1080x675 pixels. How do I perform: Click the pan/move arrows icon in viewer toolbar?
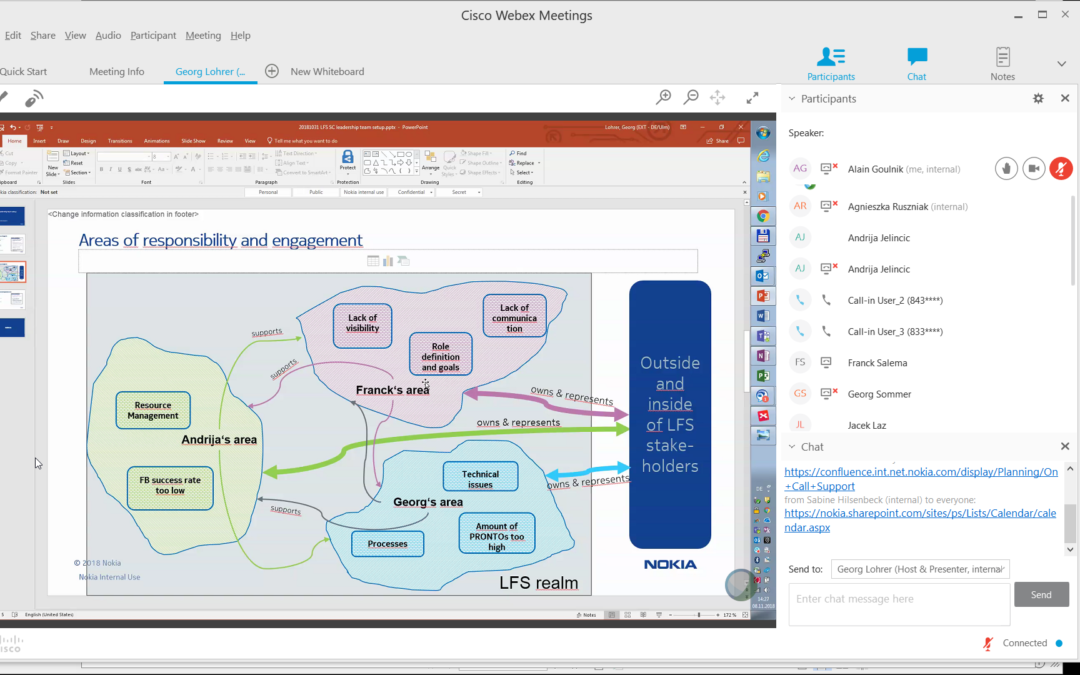coord(717,98)
